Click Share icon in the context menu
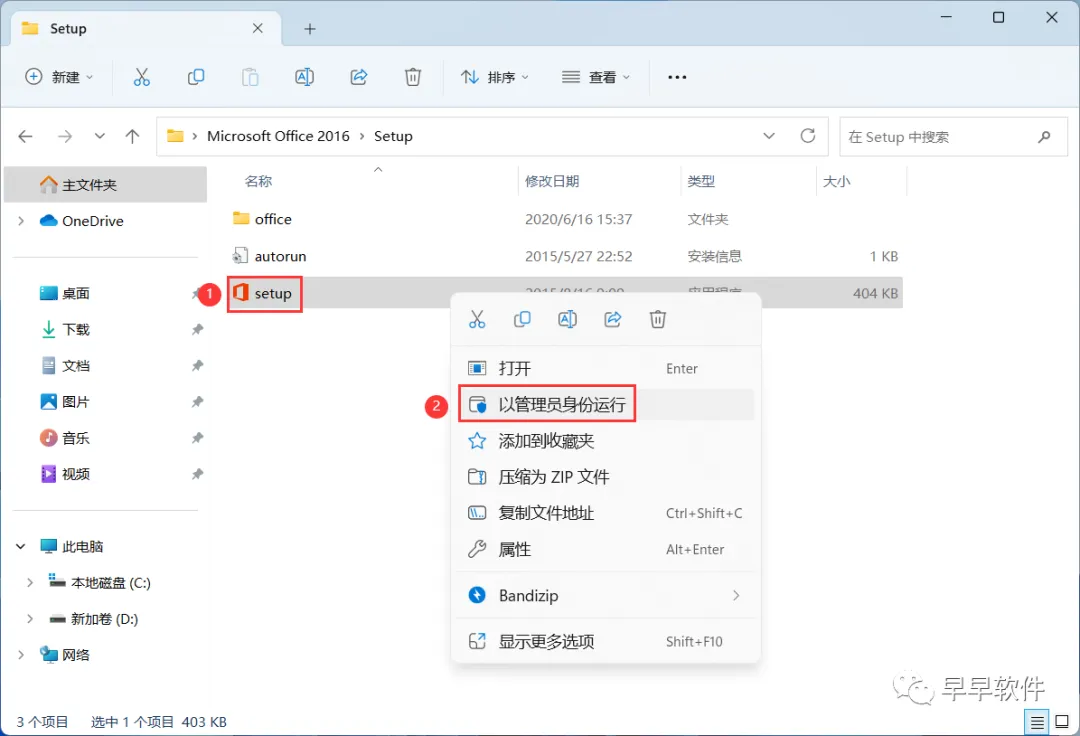Viewport: 1080px width, 736px height. coord(613,319)
